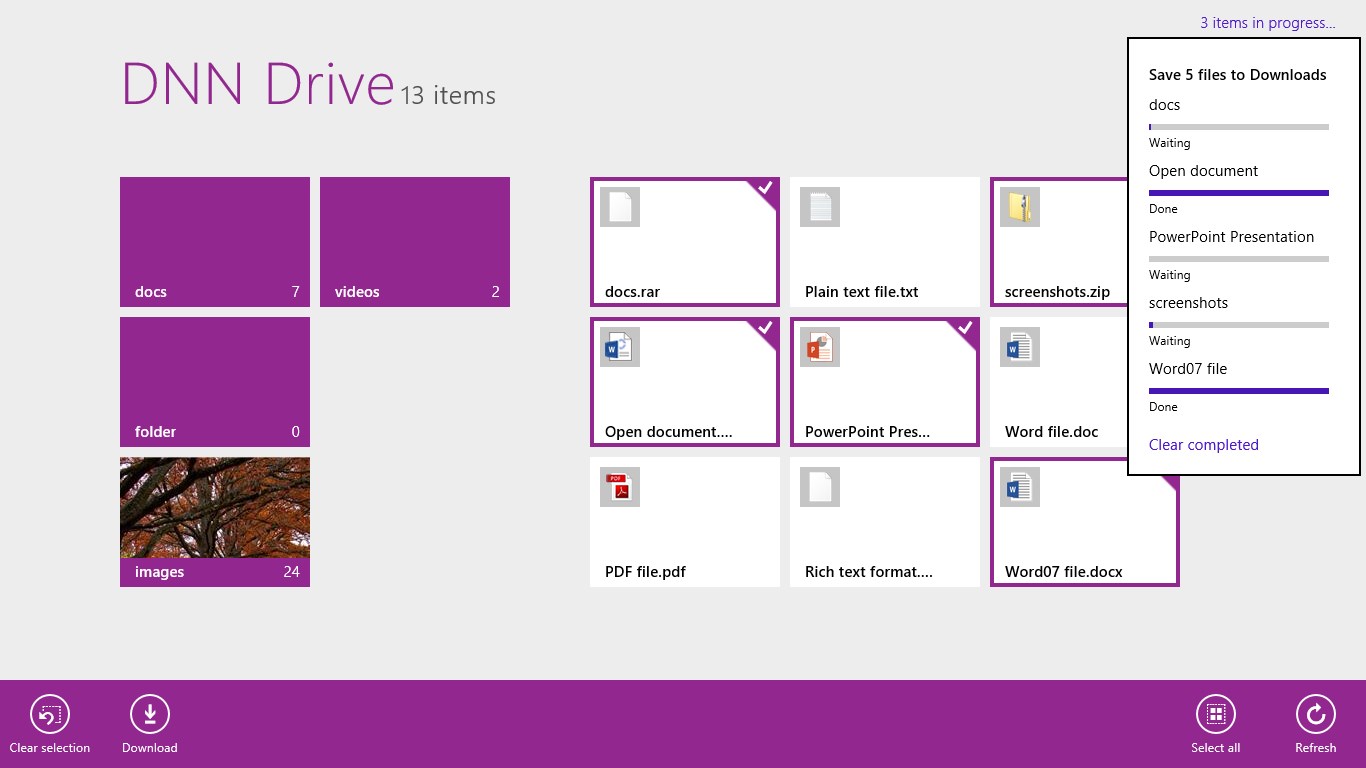Click the item count '7' on docs folder
This screenshot has width=1366, height=768.
tap(296, 292)
